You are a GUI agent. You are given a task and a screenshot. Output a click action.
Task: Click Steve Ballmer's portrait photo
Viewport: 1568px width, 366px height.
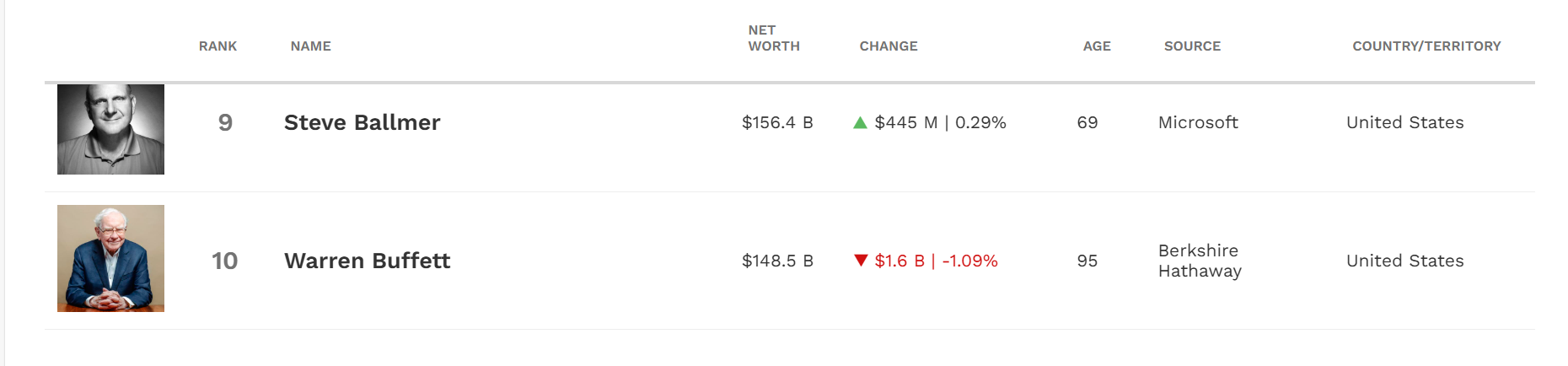(110, 129)
